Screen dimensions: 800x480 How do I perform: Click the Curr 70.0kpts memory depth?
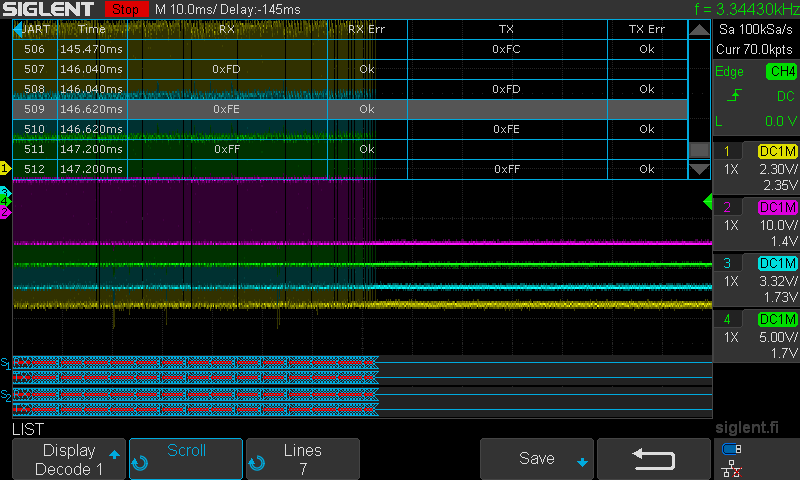tap(755, 49)
